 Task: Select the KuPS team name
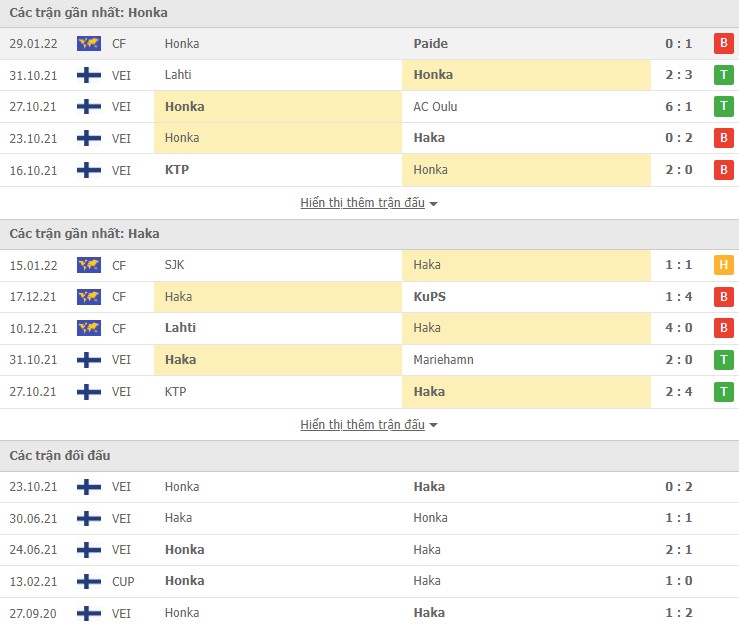(x=430, y=297)
